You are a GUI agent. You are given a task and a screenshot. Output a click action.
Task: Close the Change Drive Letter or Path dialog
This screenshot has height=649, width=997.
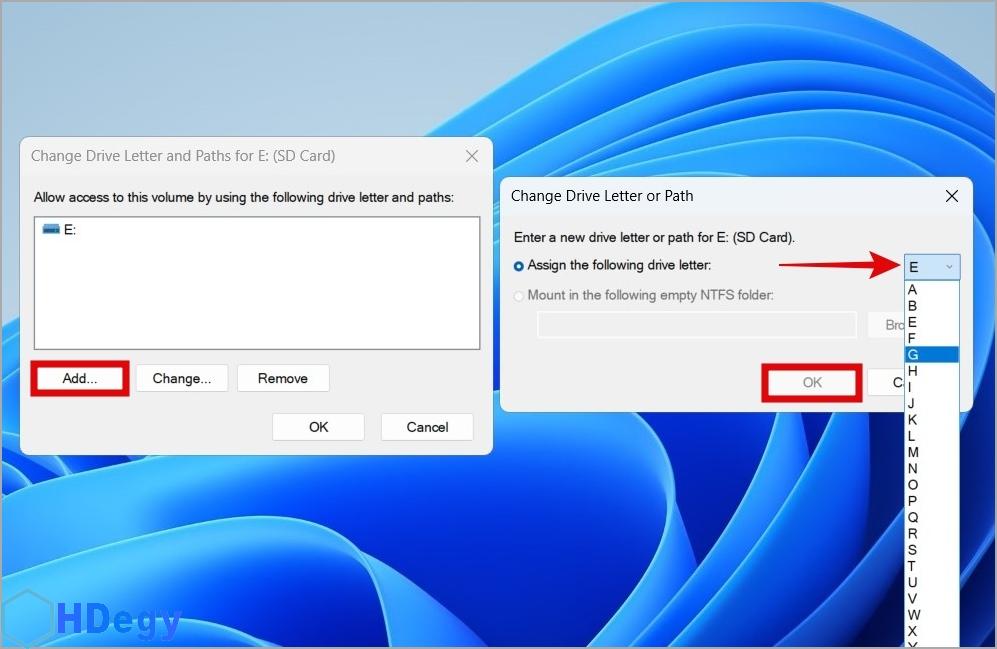952,196
